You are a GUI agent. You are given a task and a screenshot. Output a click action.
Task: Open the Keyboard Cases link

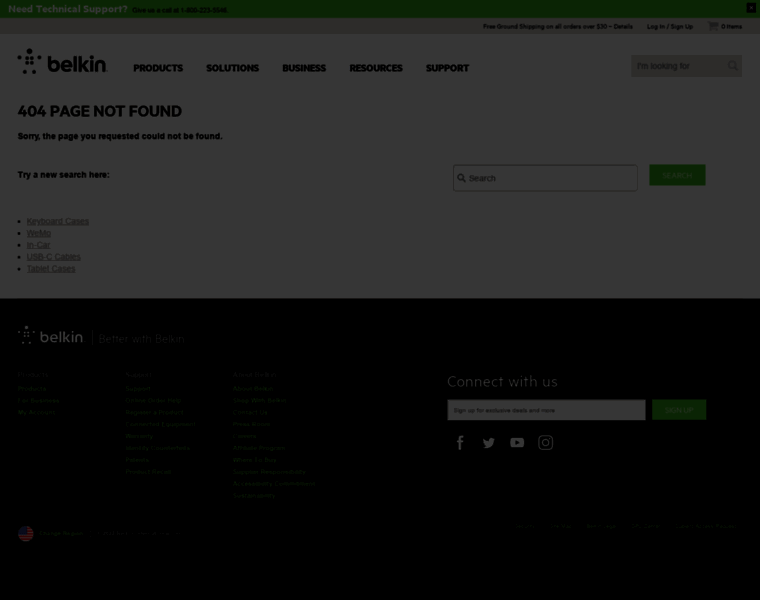(x=58, y=221)
